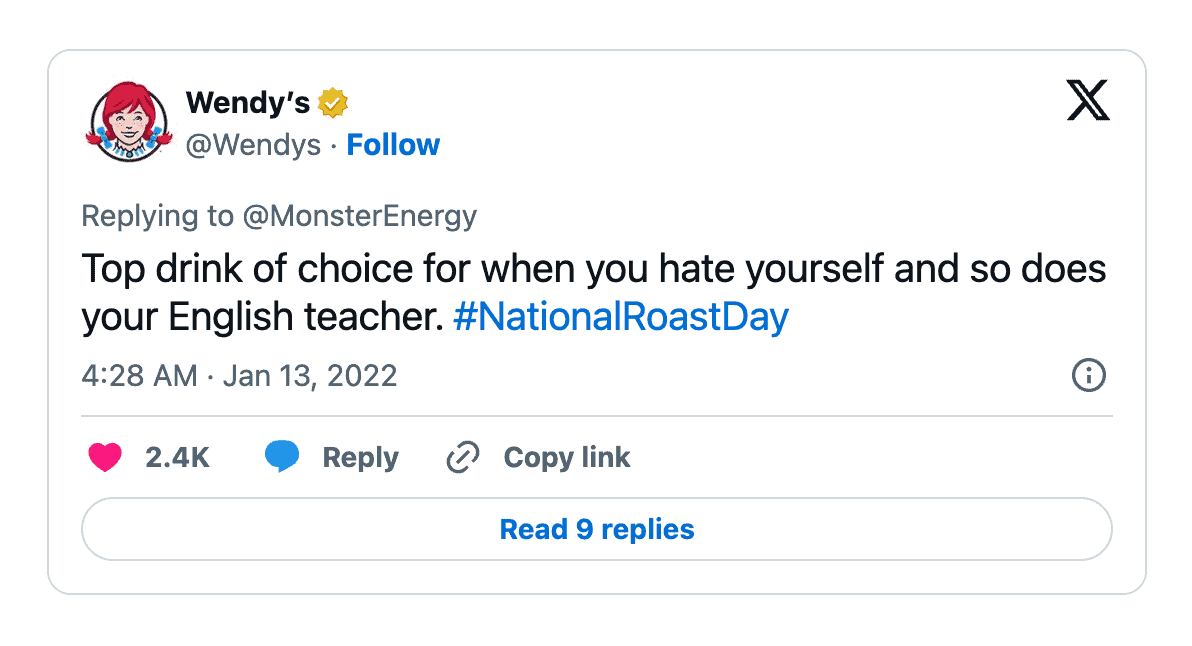Image resolution: width=1192 pixels, height=646 pixels.
Task: Click the Jan 13, 2022 date
Action: point(309,375)
